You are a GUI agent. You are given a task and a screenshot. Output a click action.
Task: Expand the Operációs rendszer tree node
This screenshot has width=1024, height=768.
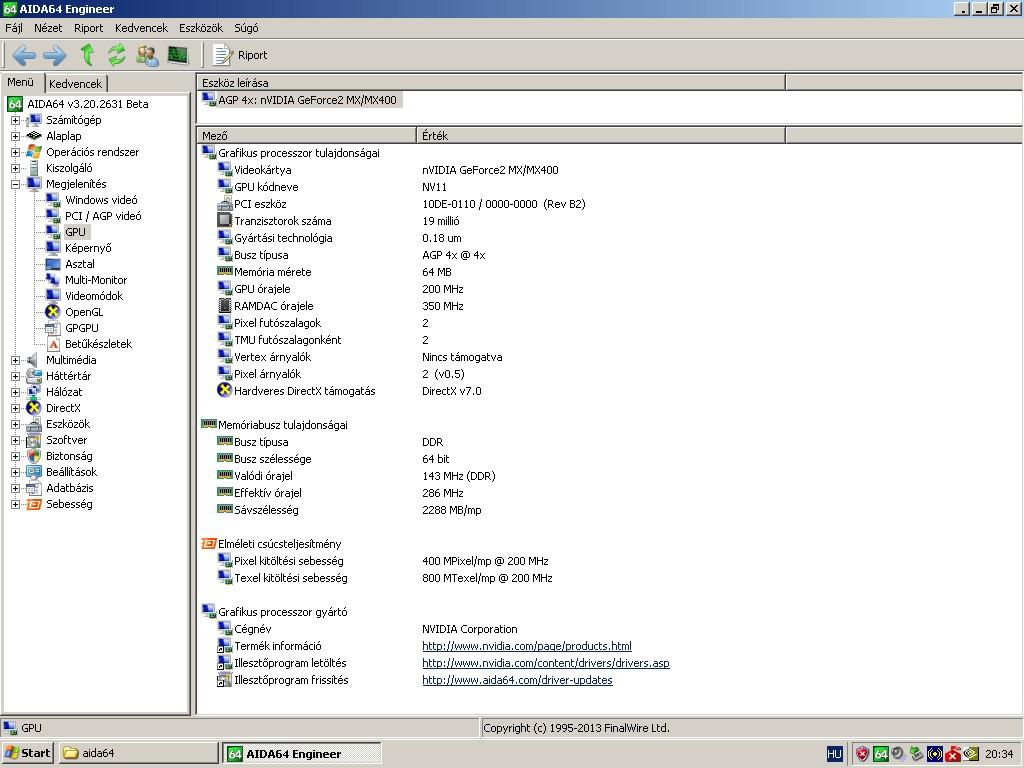coord(15,152)
